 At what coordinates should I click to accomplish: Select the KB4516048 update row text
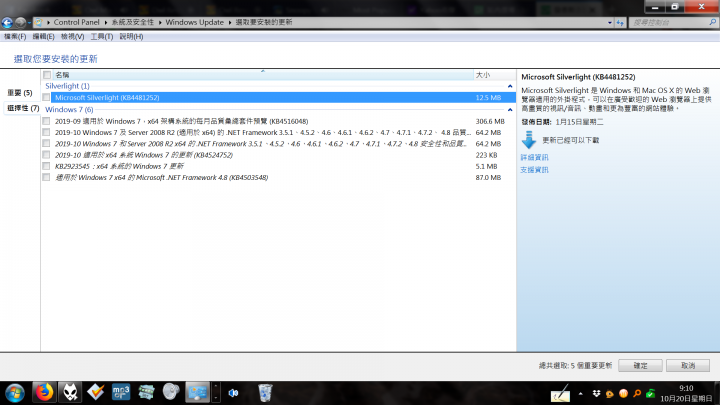(x=181, y=121)
